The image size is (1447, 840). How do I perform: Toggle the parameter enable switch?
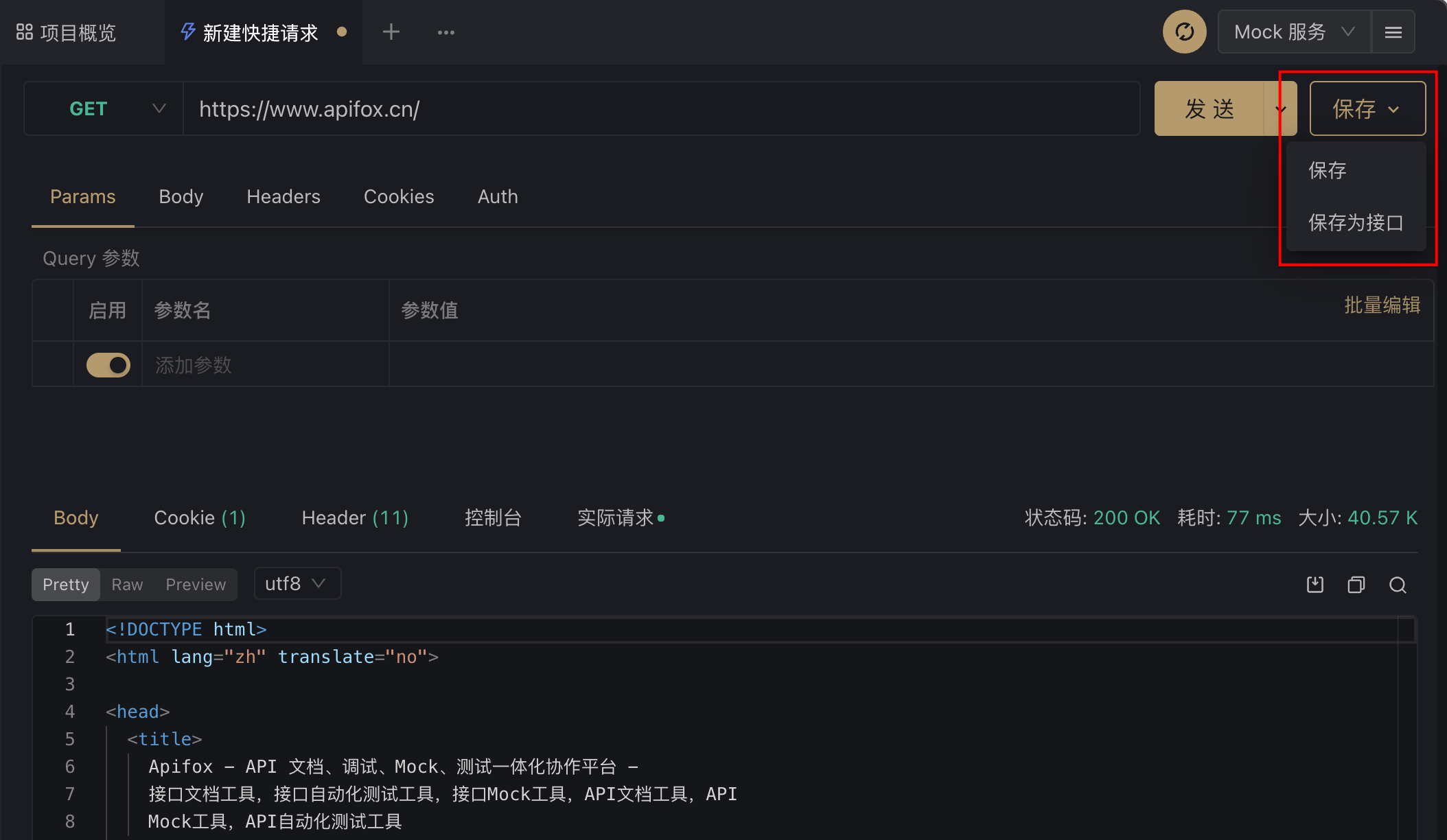[x=108, y=365]
